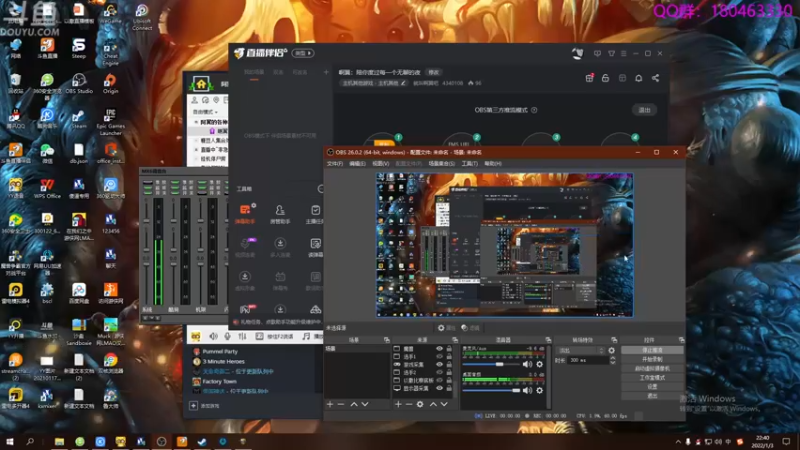Open the 麦克风/Aux channel gear settings

539,364
